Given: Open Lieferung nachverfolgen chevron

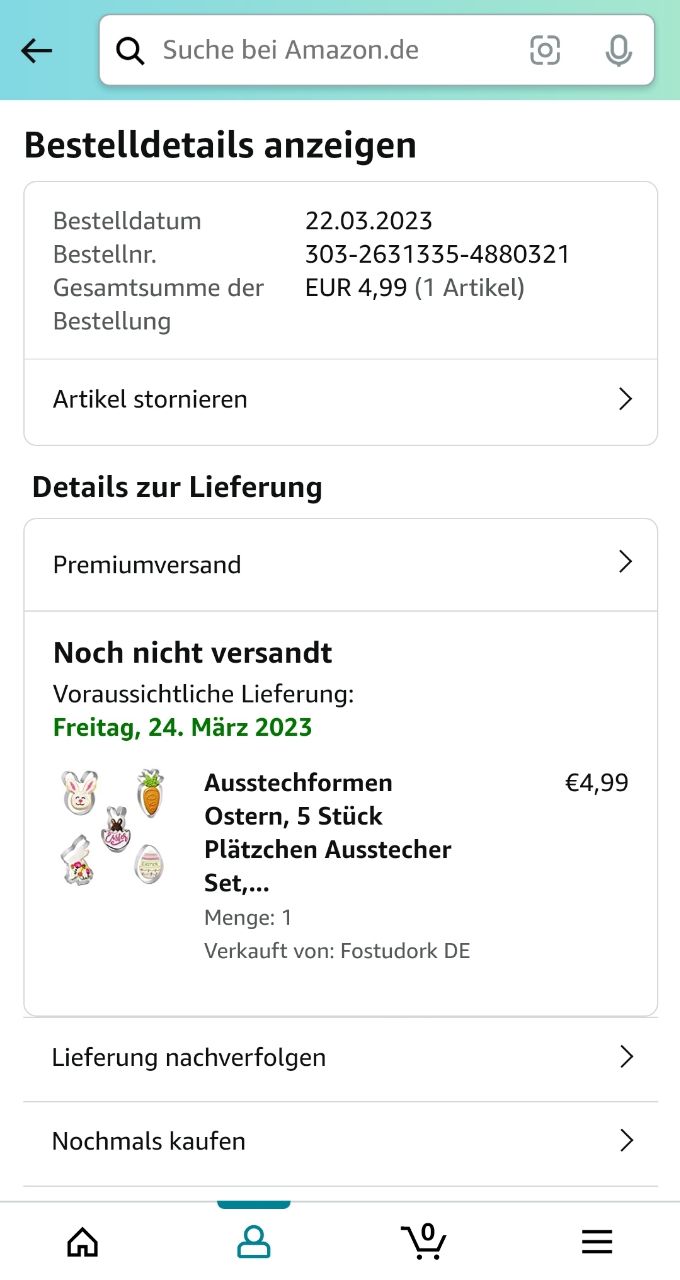Looking at the screenshot, I should tap(627, 1057).
